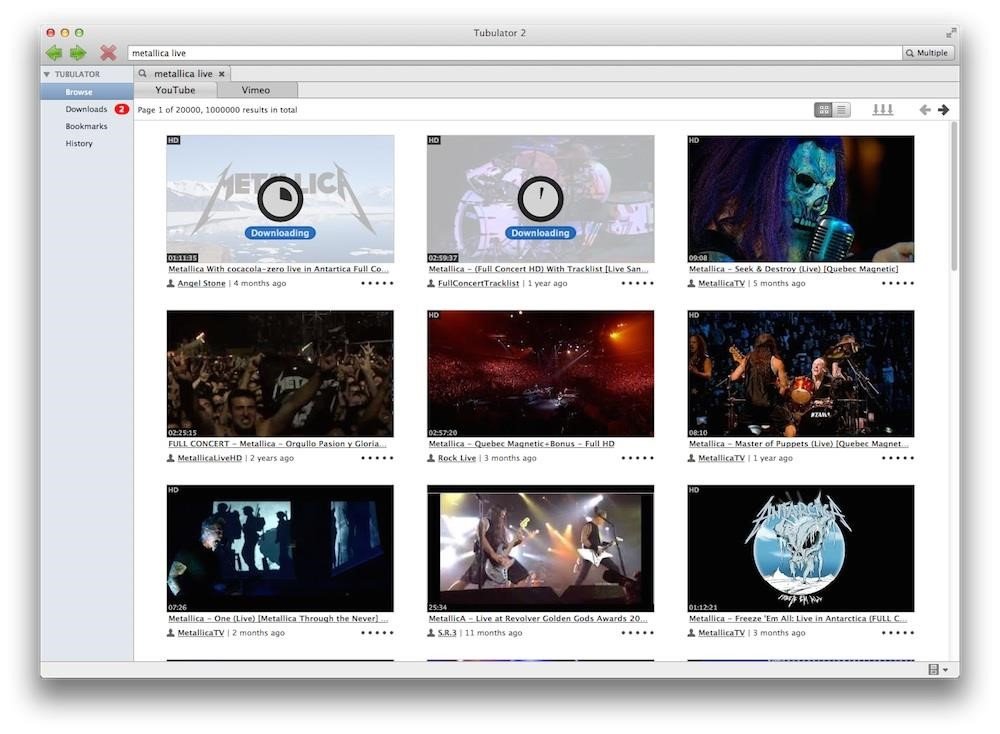The image size is (1000, 734).
Task: Click rating dots for Antartica Coca-Cola video
Action: [377, 283]
